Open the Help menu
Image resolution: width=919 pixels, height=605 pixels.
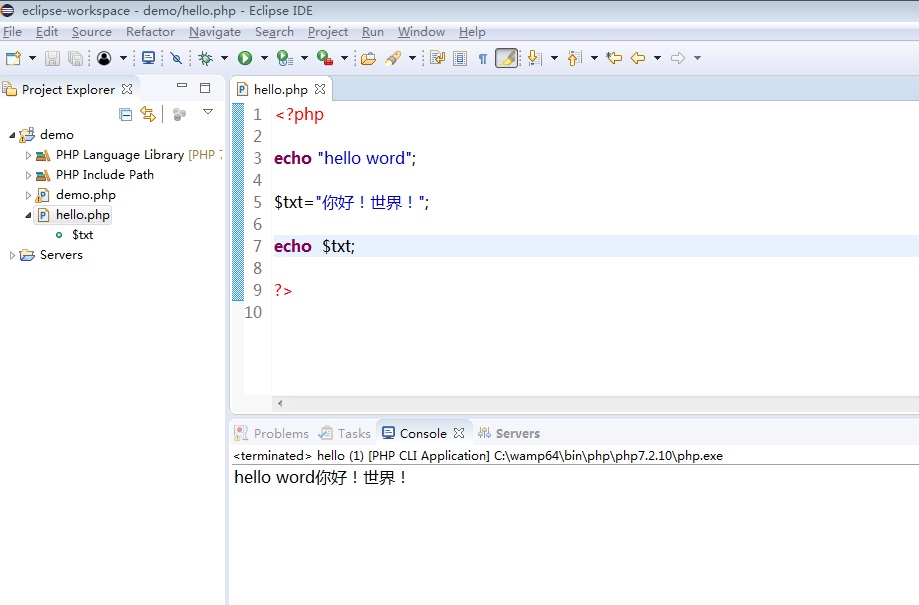472,32
